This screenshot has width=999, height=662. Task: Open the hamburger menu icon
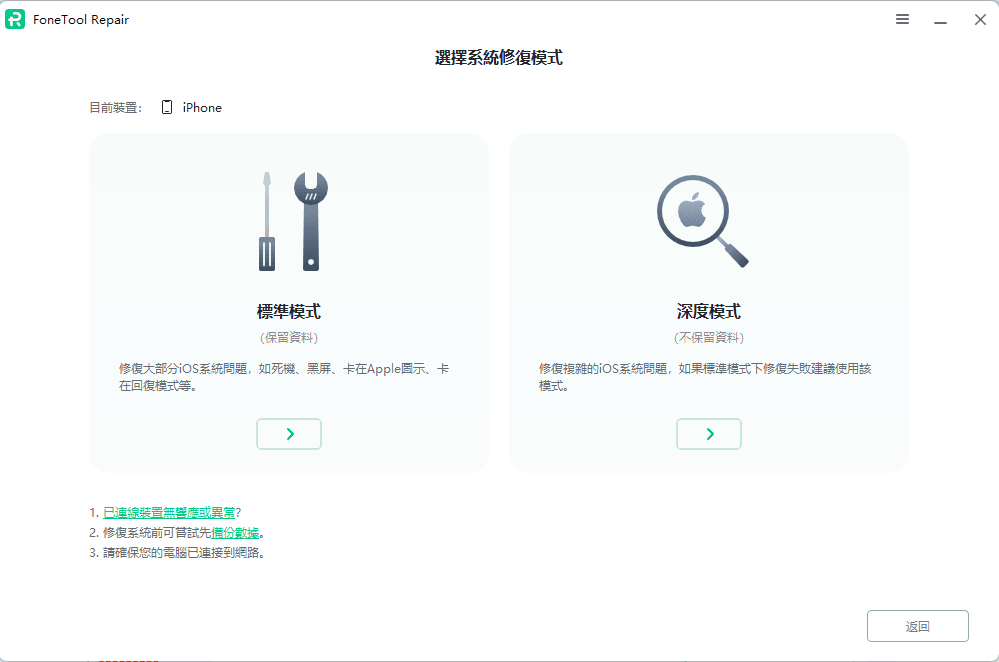[901, 19]
